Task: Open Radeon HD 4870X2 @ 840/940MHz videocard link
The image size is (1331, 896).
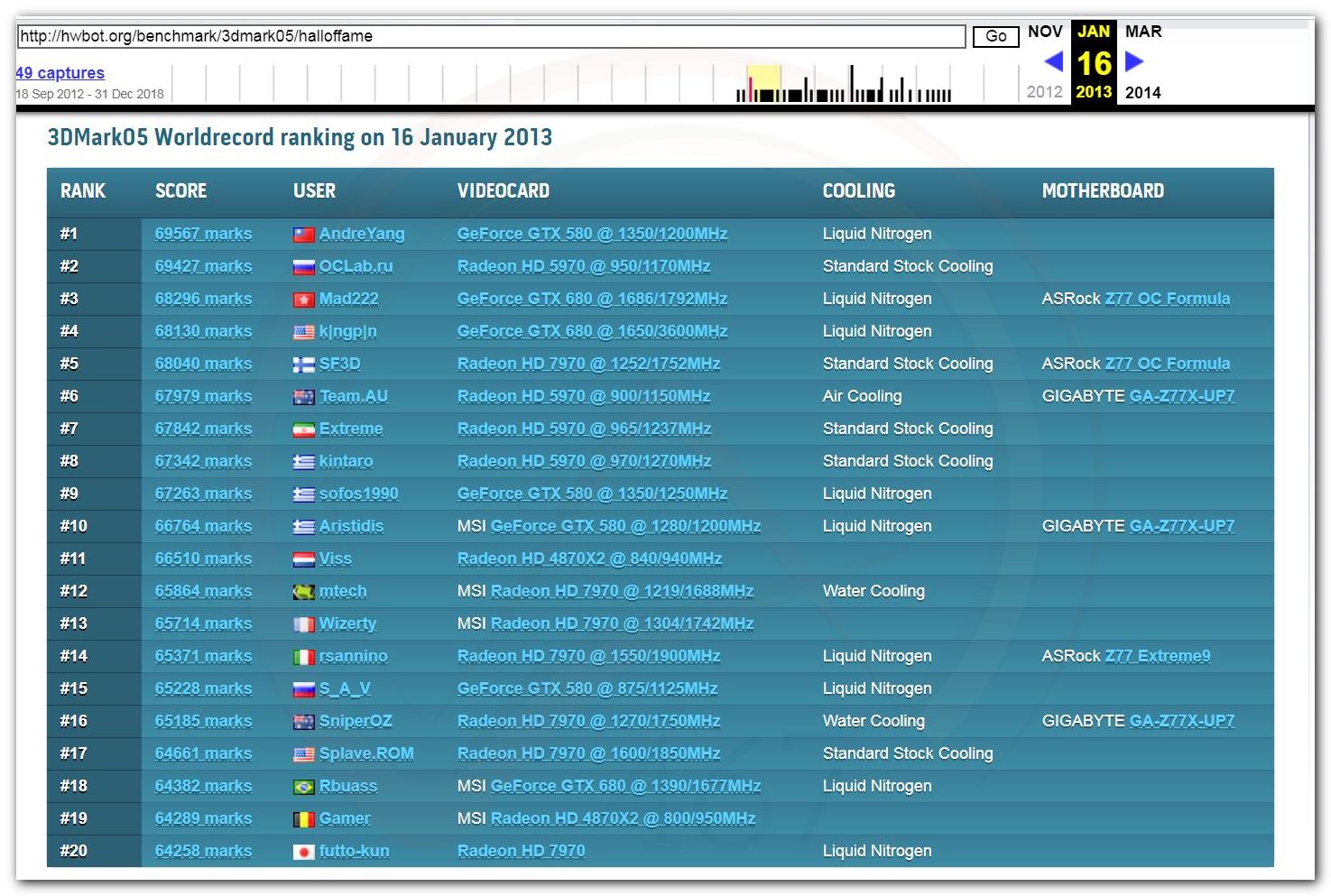Action: (x=589, y=559)
